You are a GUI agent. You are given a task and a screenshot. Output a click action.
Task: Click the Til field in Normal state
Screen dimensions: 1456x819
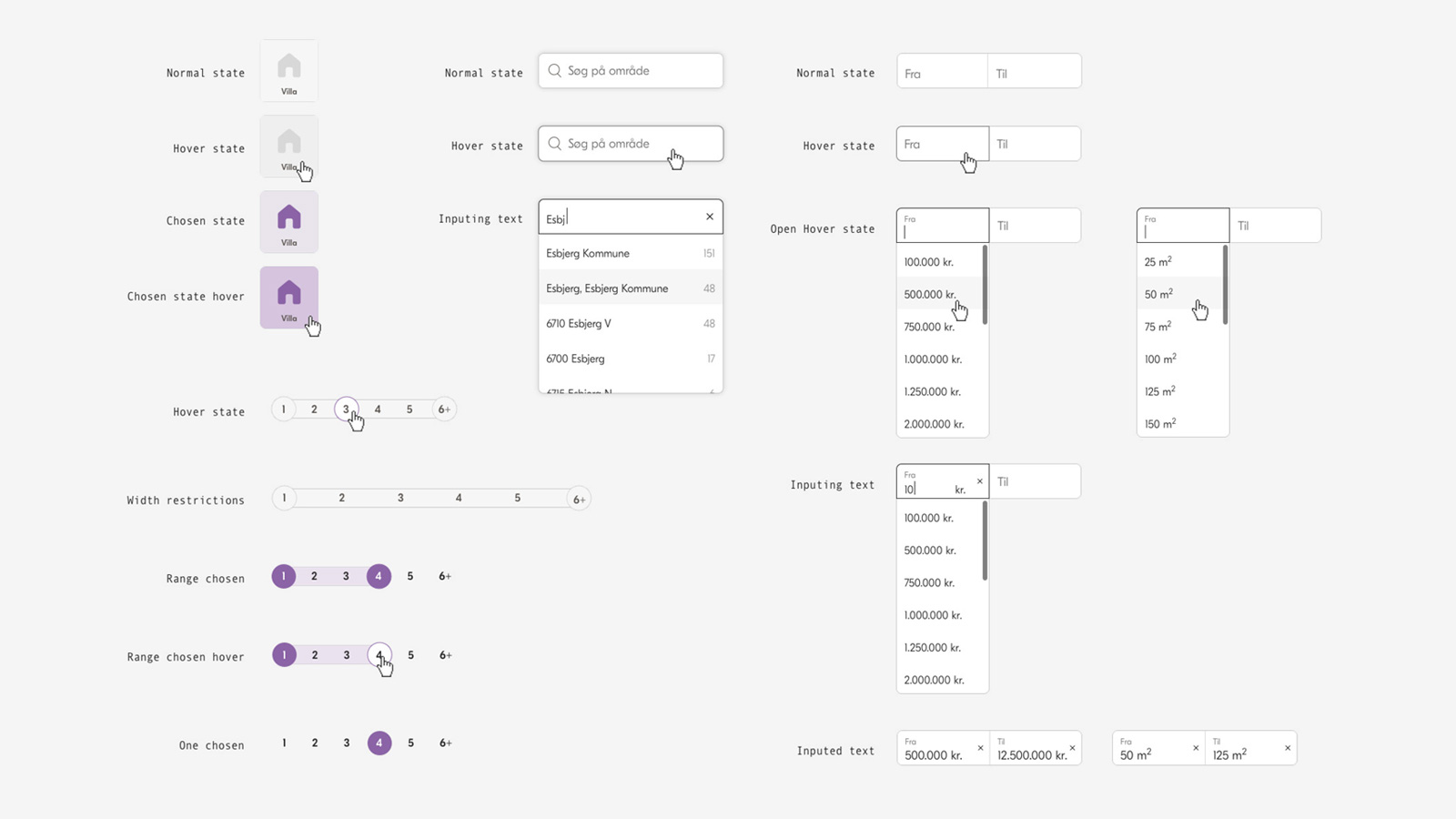[1034, 73]
